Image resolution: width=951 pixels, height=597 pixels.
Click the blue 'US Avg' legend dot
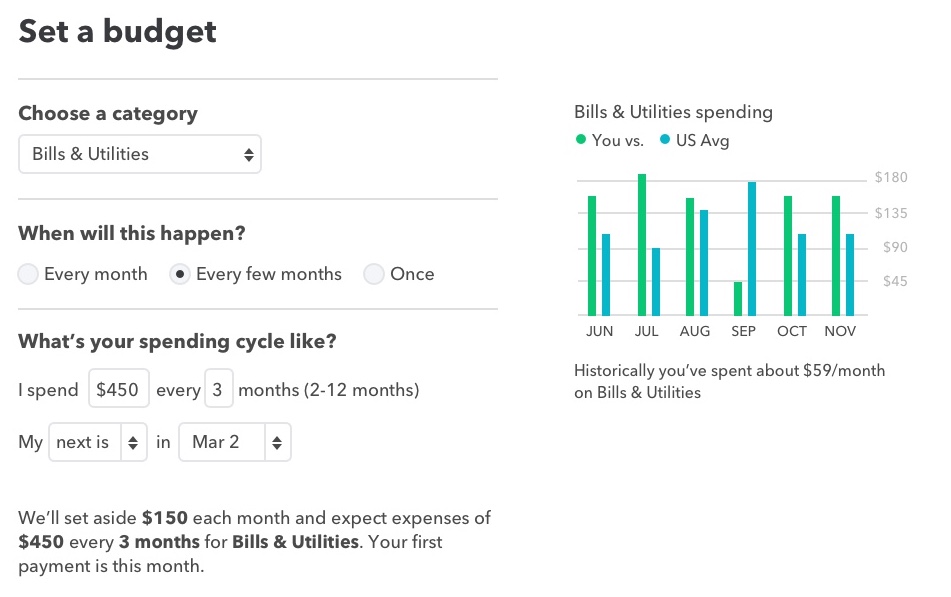(x=665, y=141)
